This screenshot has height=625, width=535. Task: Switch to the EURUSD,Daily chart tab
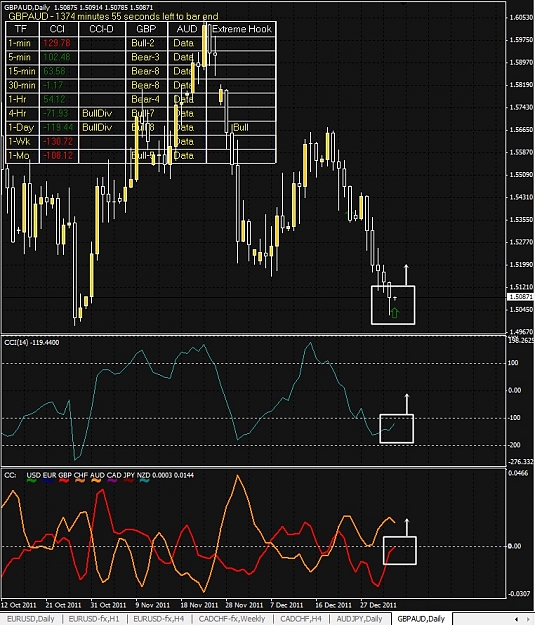[31, 619]
